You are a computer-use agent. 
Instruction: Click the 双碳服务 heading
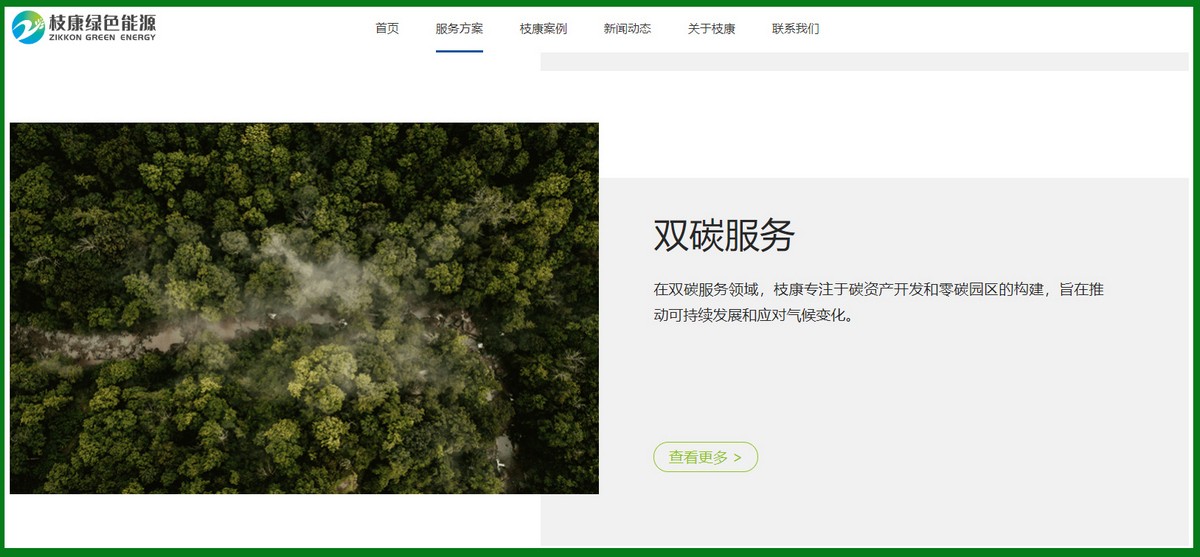(x=724, y=235)
